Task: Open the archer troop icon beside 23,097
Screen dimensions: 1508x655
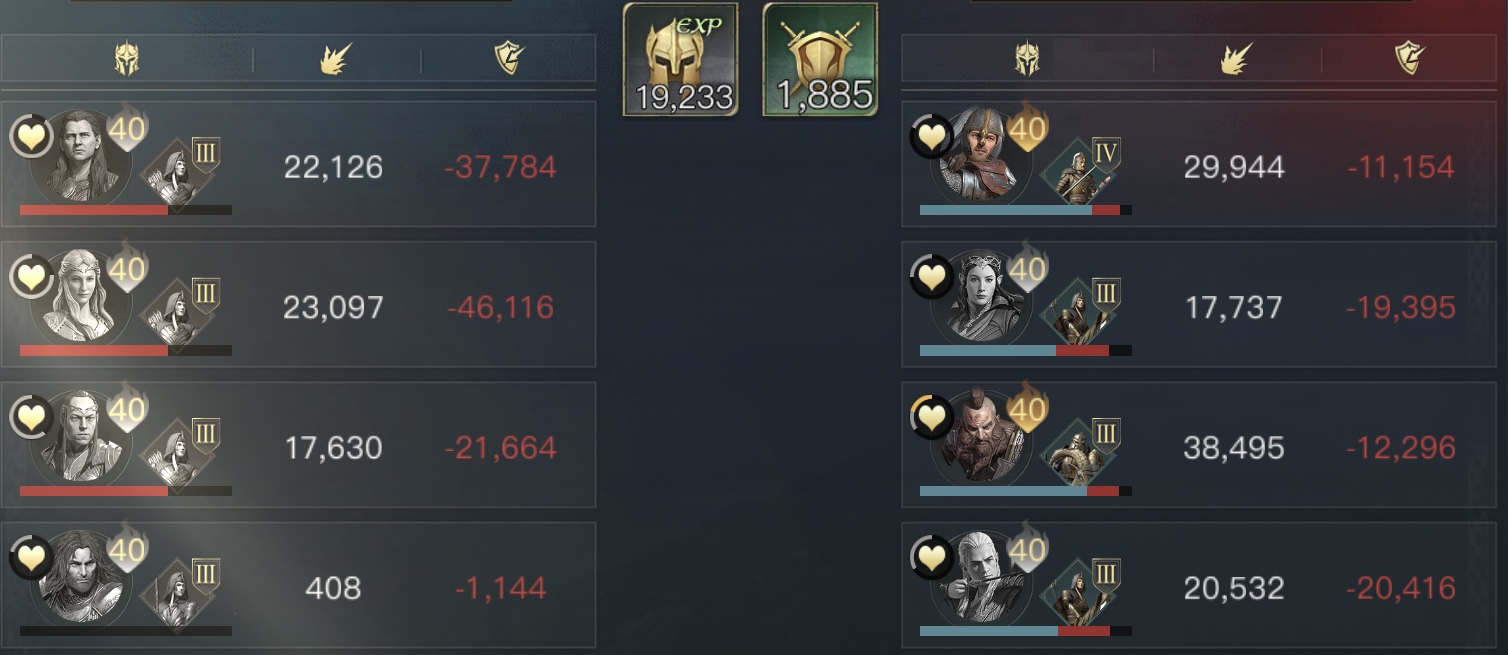Action: [179, 312]
